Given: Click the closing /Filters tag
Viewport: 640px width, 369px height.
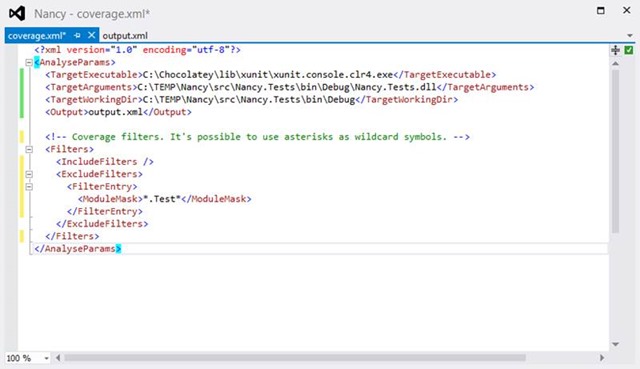Looking at the screenshot, I should point(72,237).
